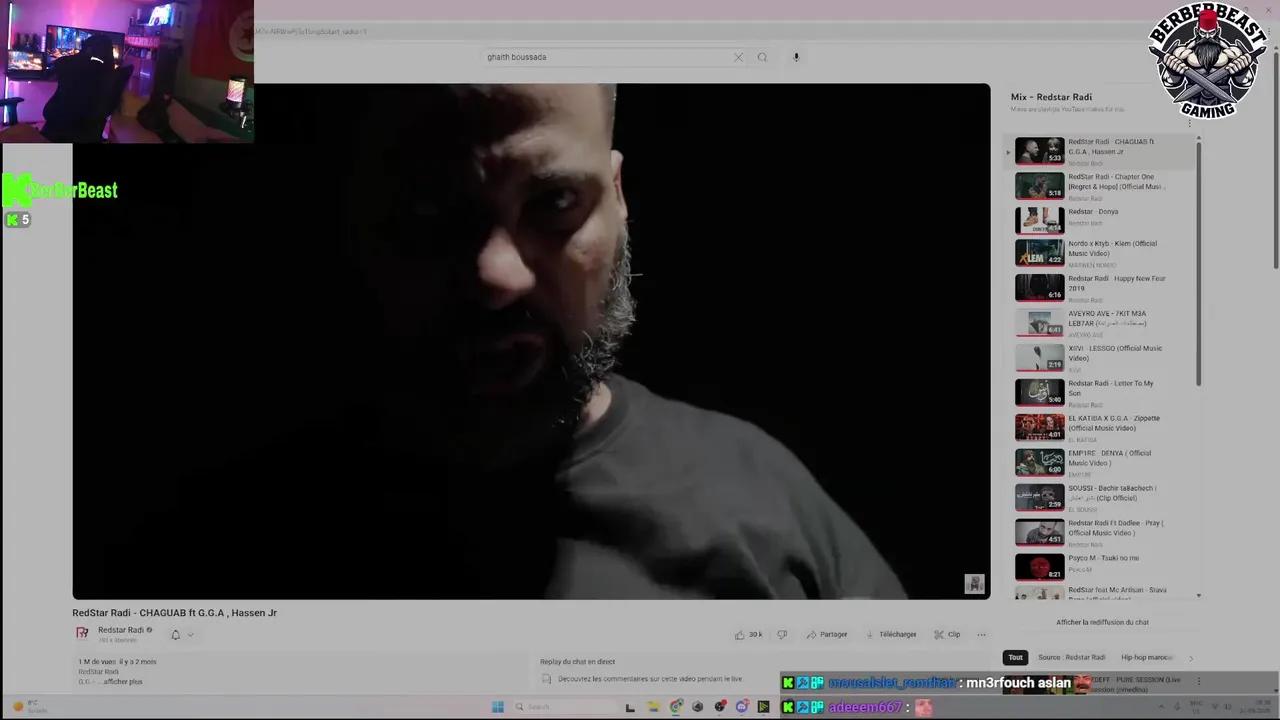Image resolution: width=1280 pixels, height=720 pixels.
Task: Show more filter chips with the right chevron
Action: tap(1190, 657)
